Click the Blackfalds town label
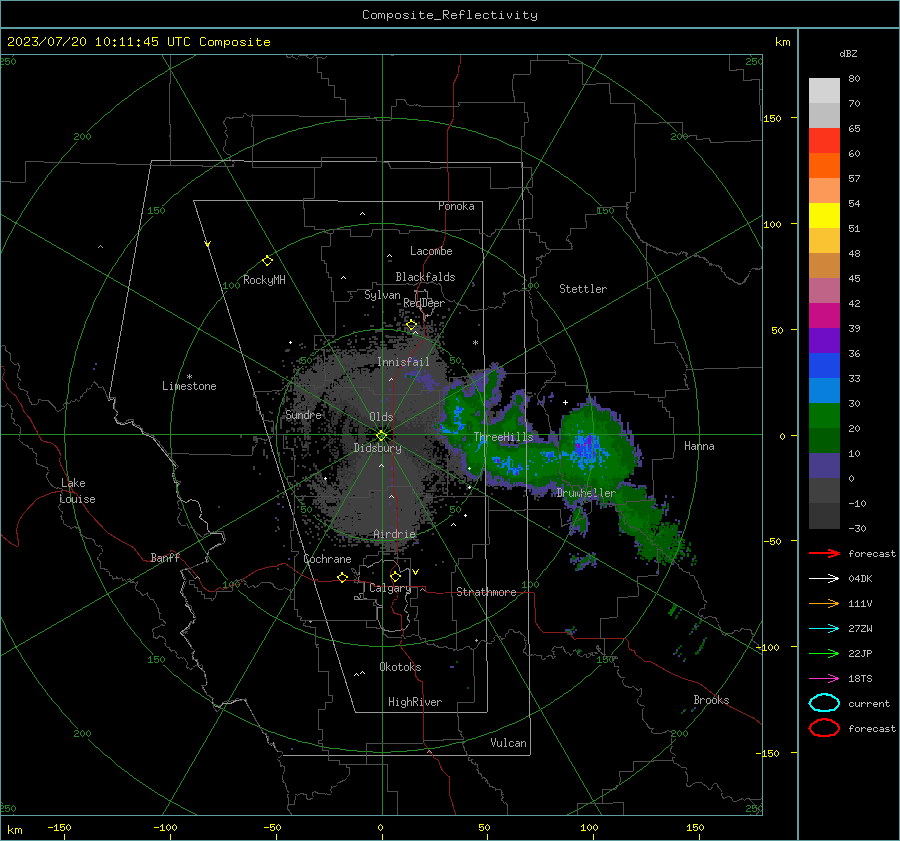 point(425,277)
